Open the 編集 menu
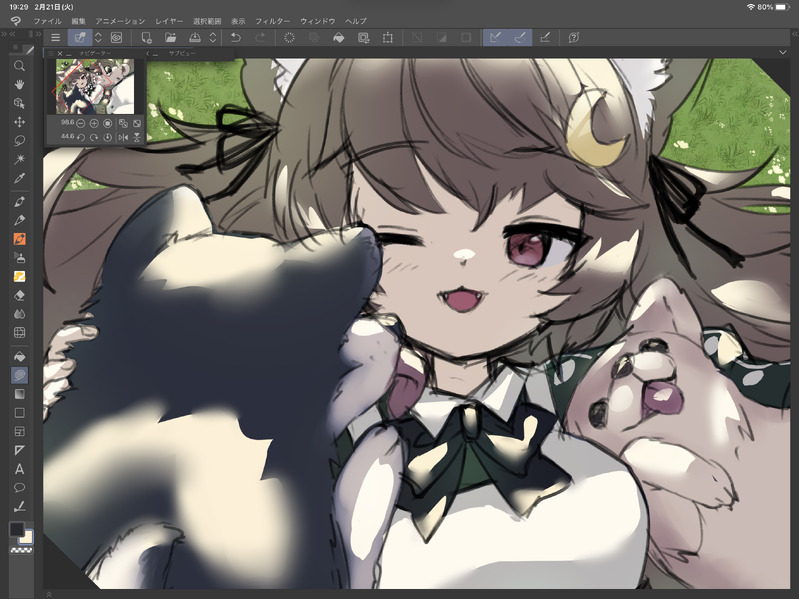Viewport: 799px width, 599px height. coord(78,21)
